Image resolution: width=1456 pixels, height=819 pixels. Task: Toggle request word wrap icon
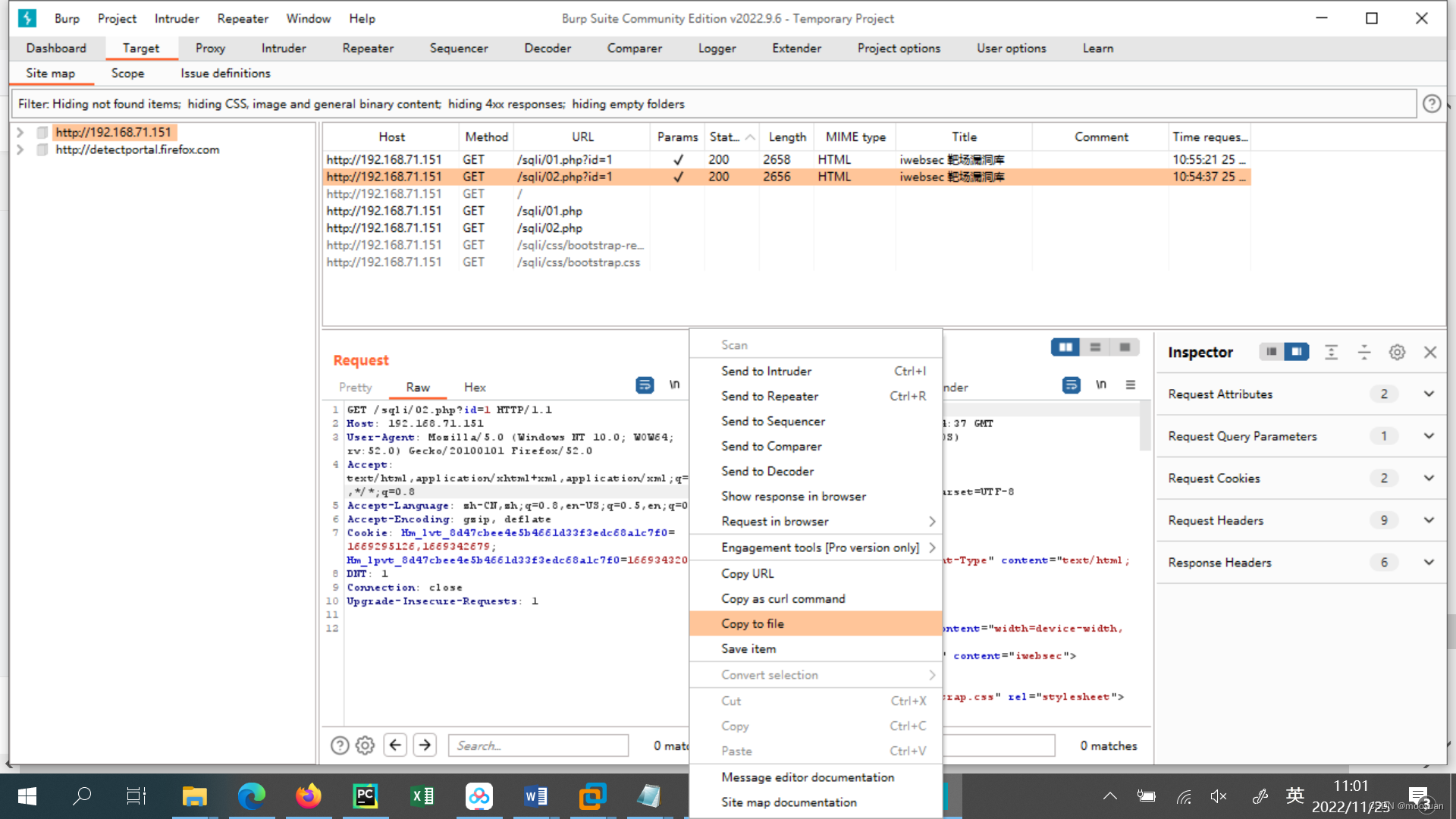645,385
